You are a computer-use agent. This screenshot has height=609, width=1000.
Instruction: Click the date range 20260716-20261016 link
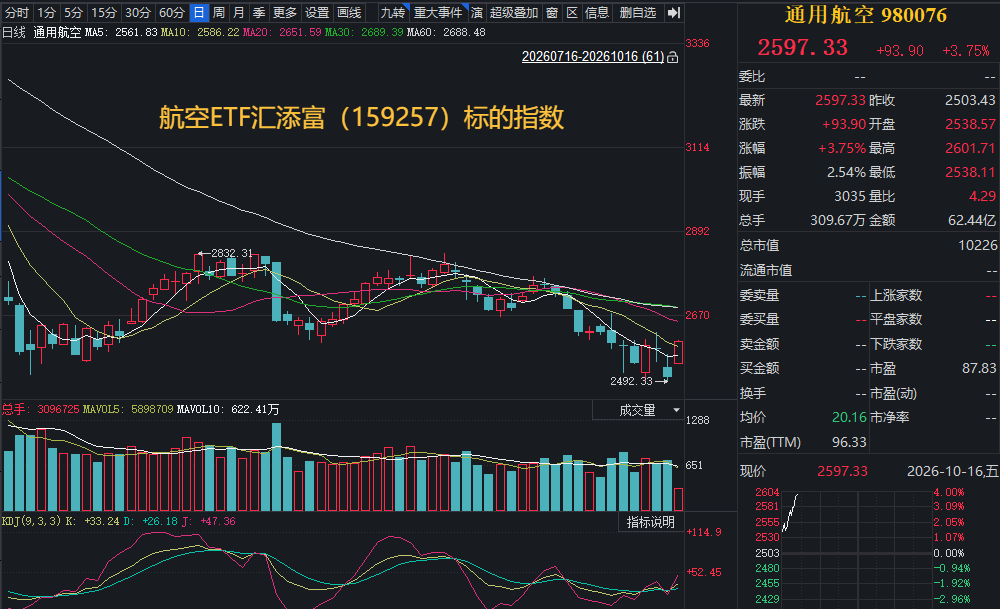tap(592, 57)
